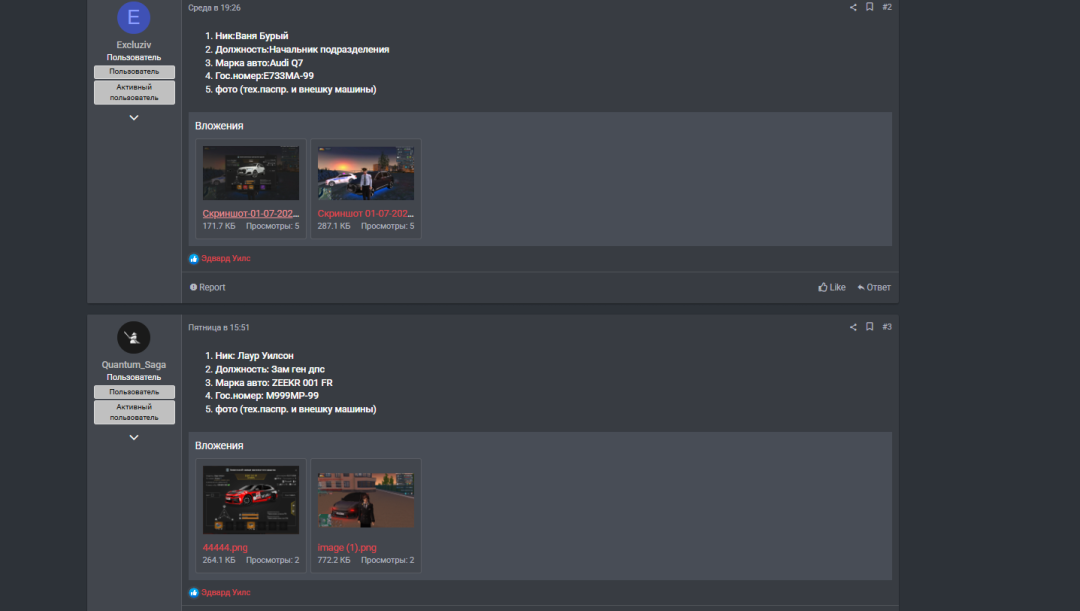Image resolution: width=1080 pixels, height=611 pixels.
Task: Click the reply arrow Ответ on post #2
Action: click(x=873, y=287)
